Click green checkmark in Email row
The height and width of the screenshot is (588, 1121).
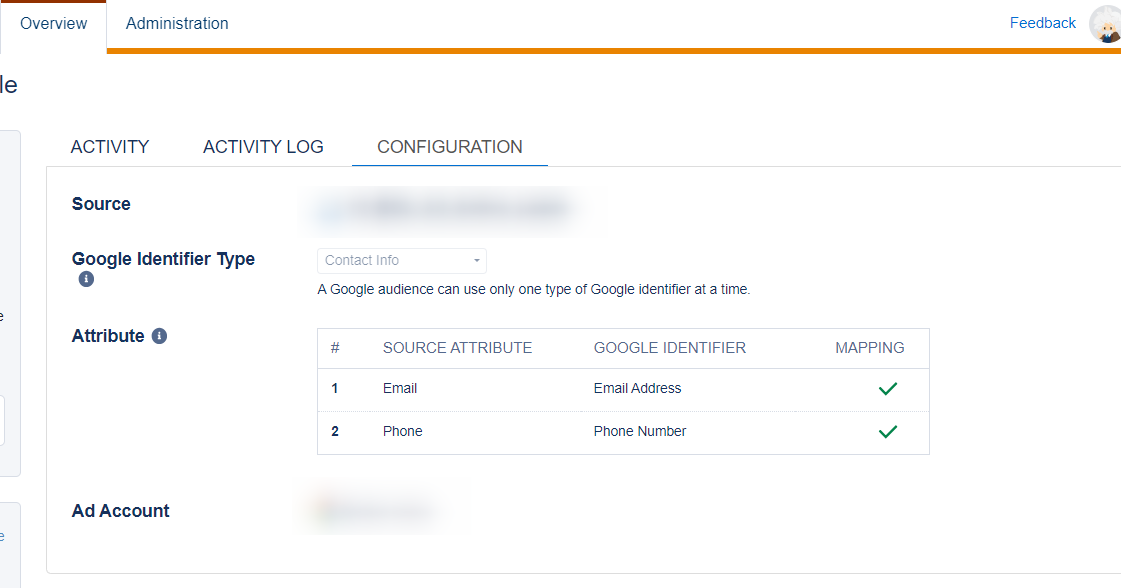888,388
